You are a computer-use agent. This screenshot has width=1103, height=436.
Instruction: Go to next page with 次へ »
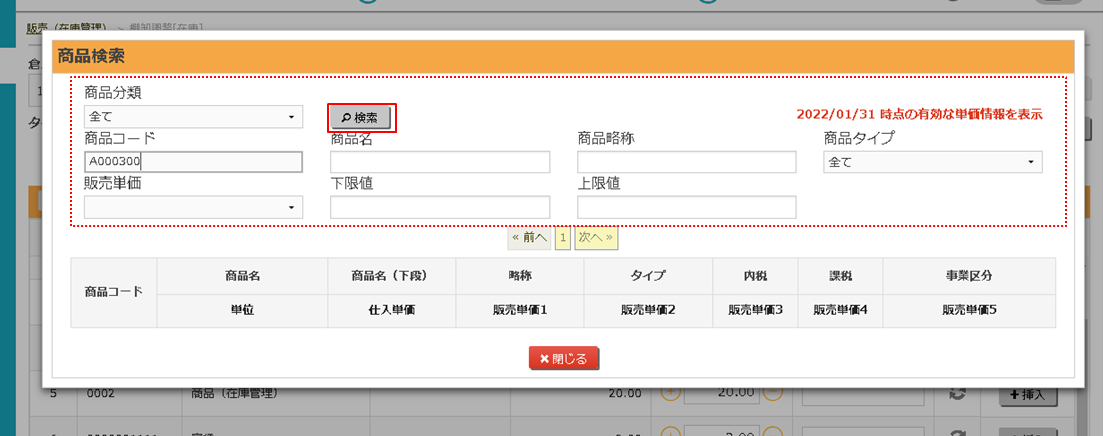(x=596, y=238)
